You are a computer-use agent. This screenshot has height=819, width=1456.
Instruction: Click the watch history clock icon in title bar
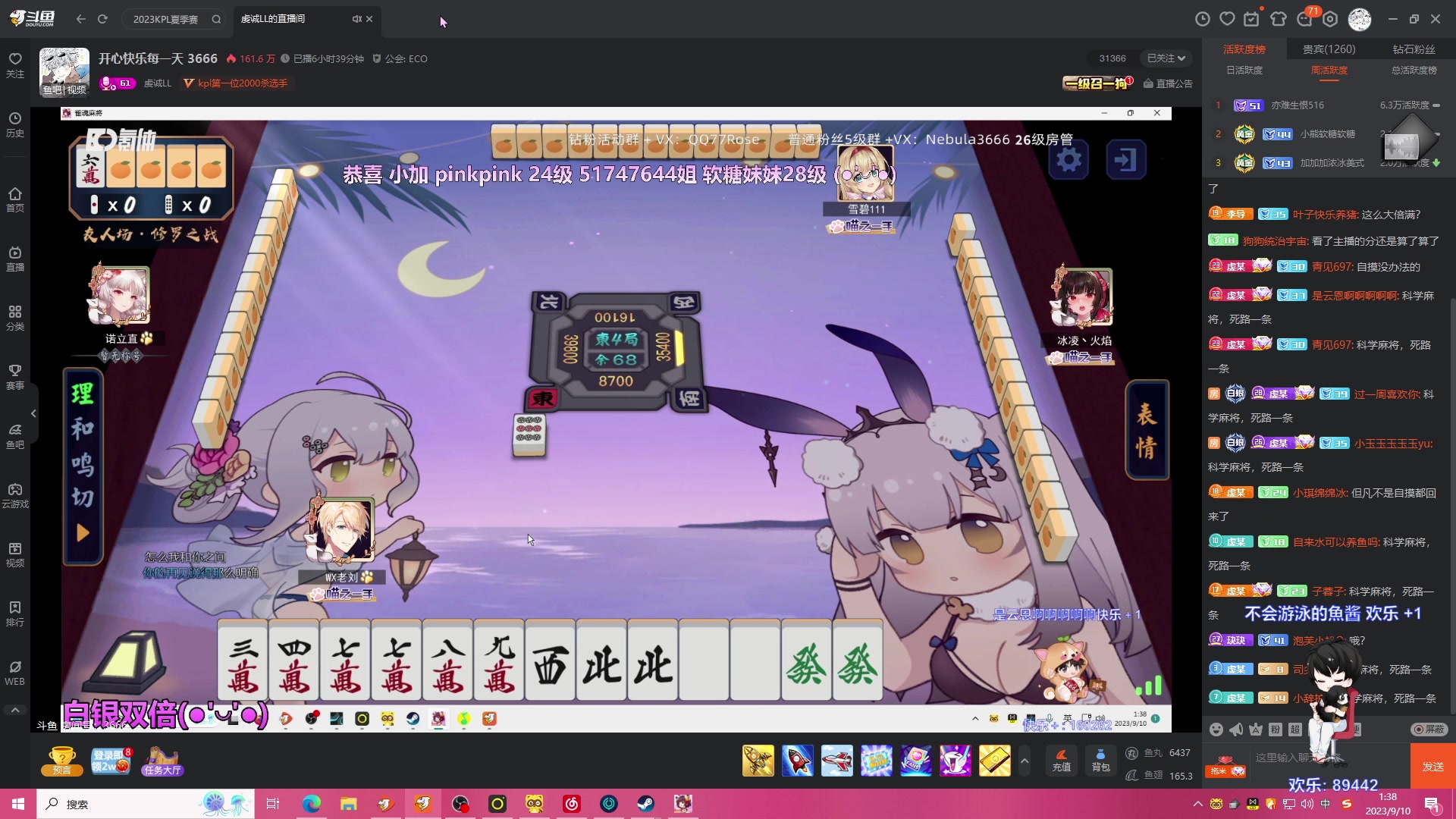pyautogui.click(x=1203, y=19)
